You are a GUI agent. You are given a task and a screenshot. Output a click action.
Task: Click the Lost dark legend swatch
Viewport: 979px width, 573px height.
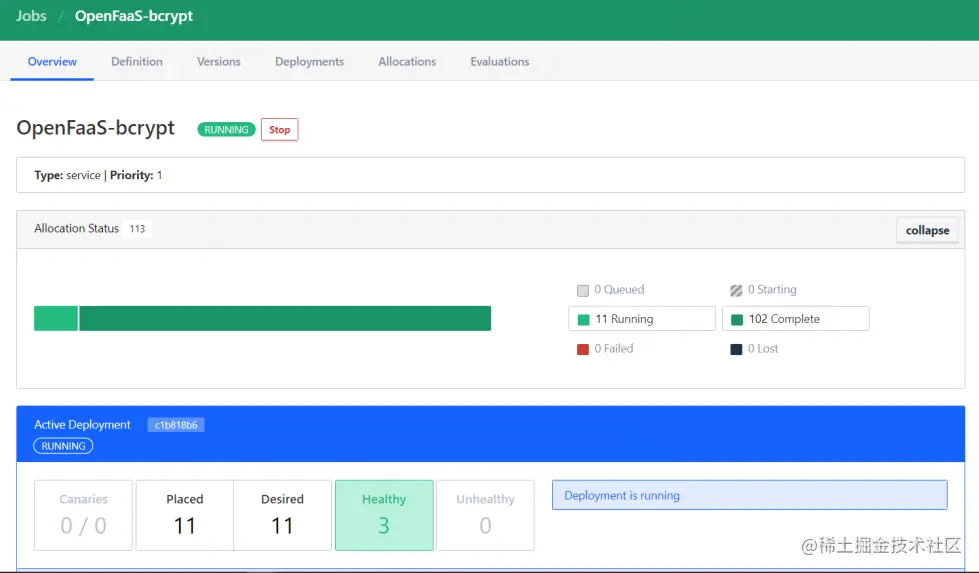click(x=736, y=349)
